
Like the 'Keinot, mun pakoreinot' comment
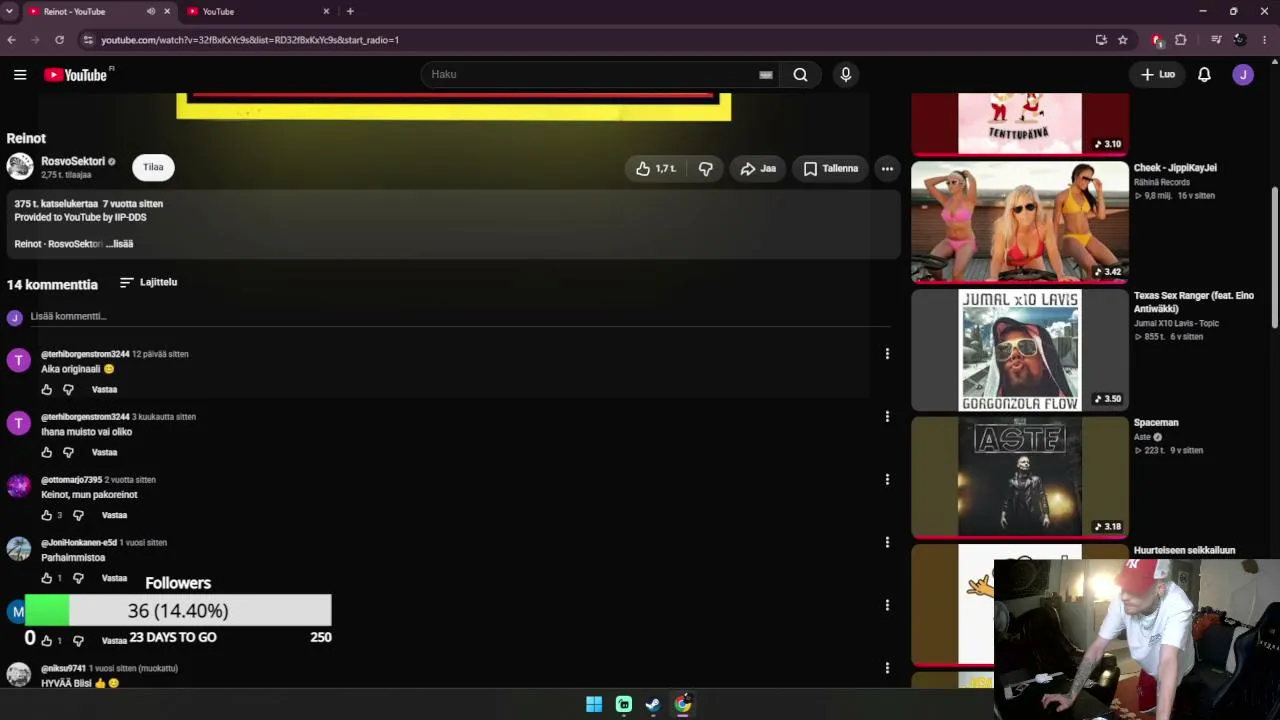[46, 516]
